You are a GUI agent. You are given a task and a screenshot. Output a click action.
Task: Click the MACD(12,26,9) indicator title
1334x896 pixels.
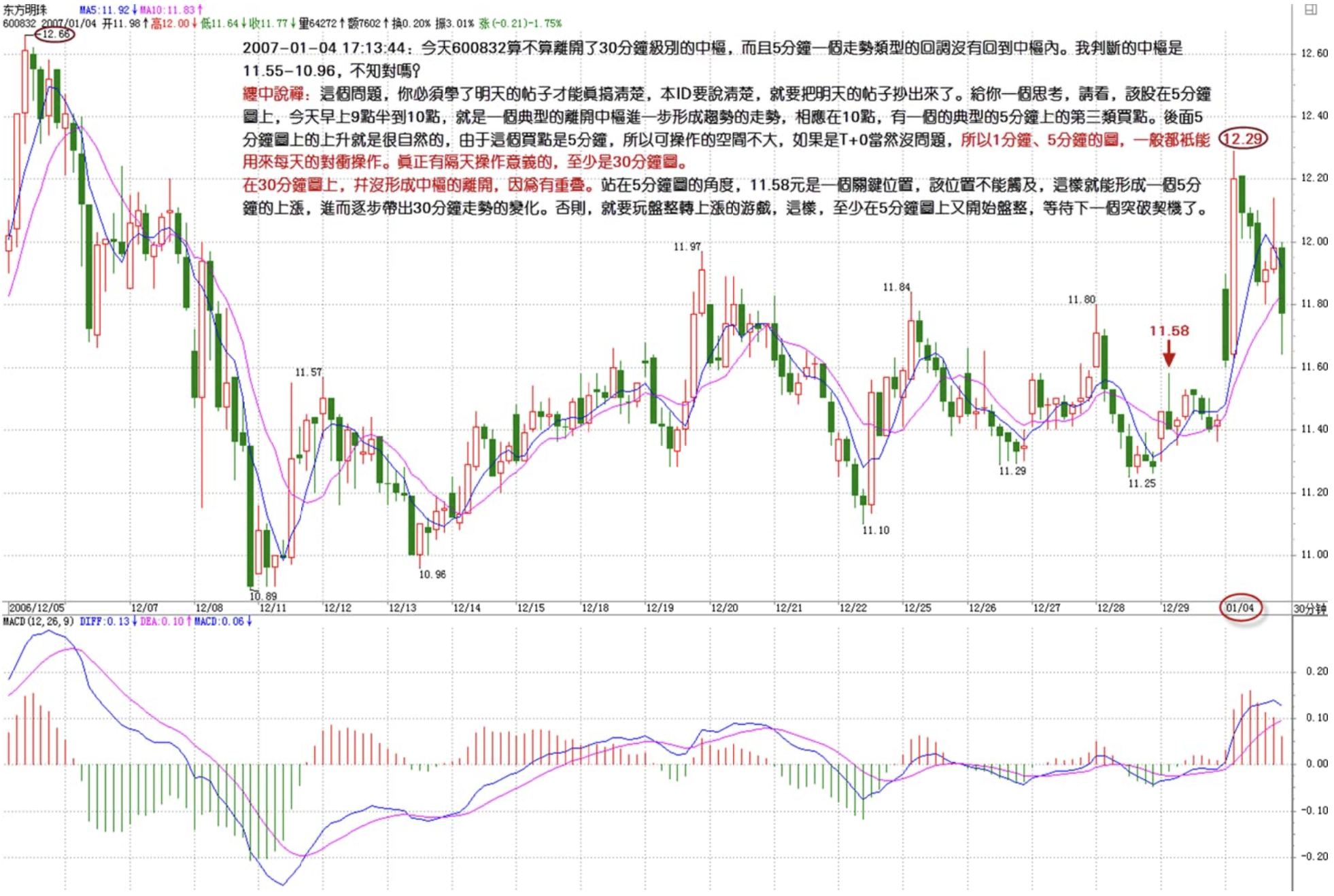tap(39, 621)
